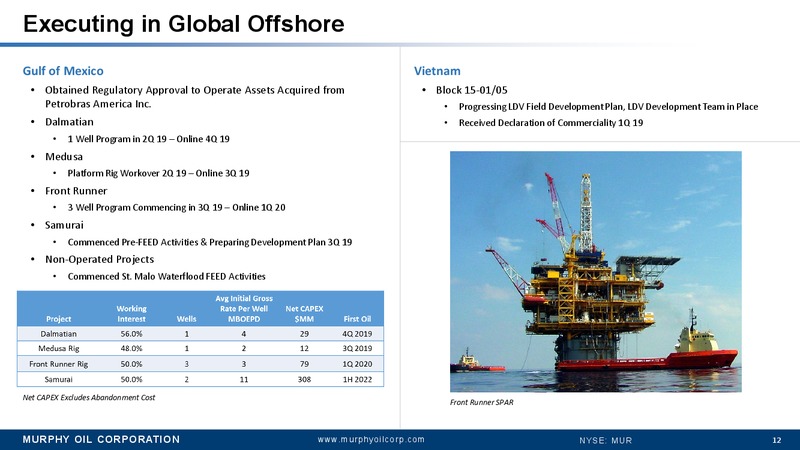
Task: Click 'MURPHY OIL CORPORATION' footer text
Action: point(101,440)
